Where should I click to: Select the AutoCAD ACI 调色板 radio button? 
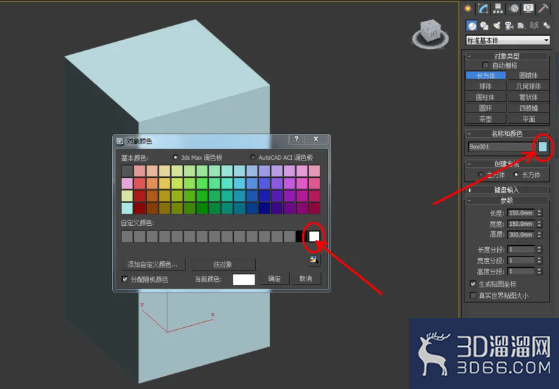253,157
